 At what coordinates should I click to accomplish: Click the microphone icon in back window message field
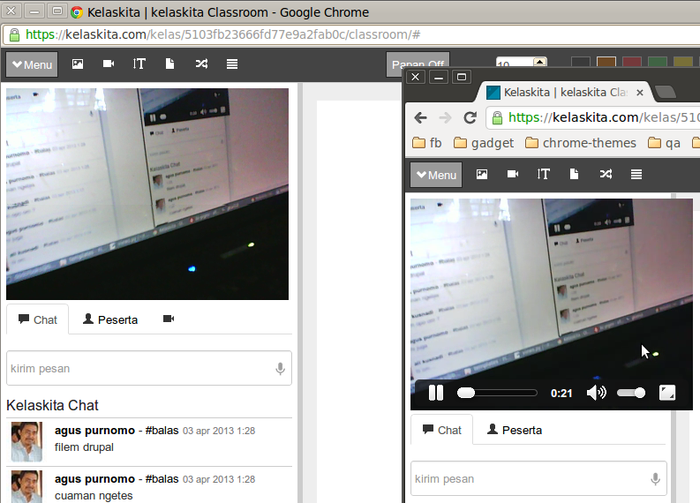(x=280, y=369)
